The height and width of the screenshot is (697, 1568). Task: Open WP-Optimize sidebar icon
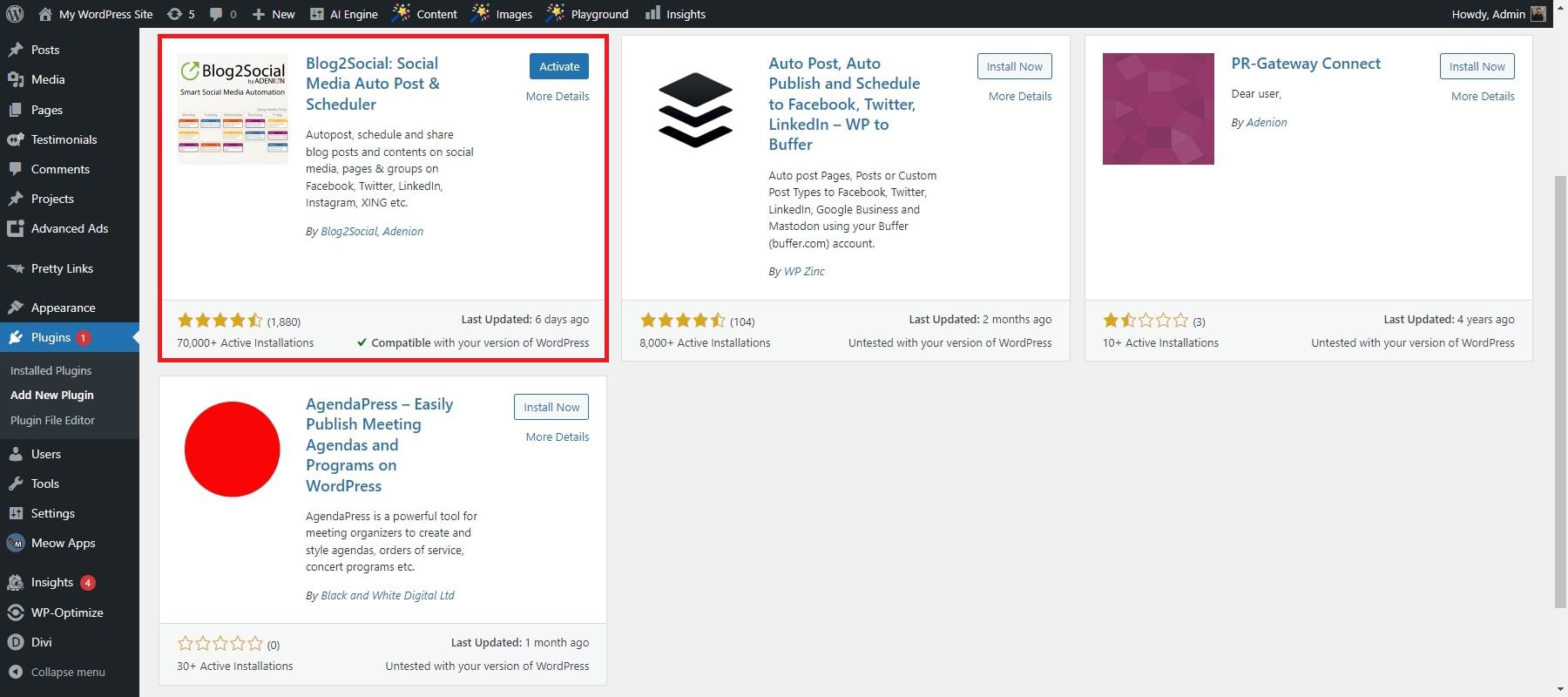tap(16, 612)
